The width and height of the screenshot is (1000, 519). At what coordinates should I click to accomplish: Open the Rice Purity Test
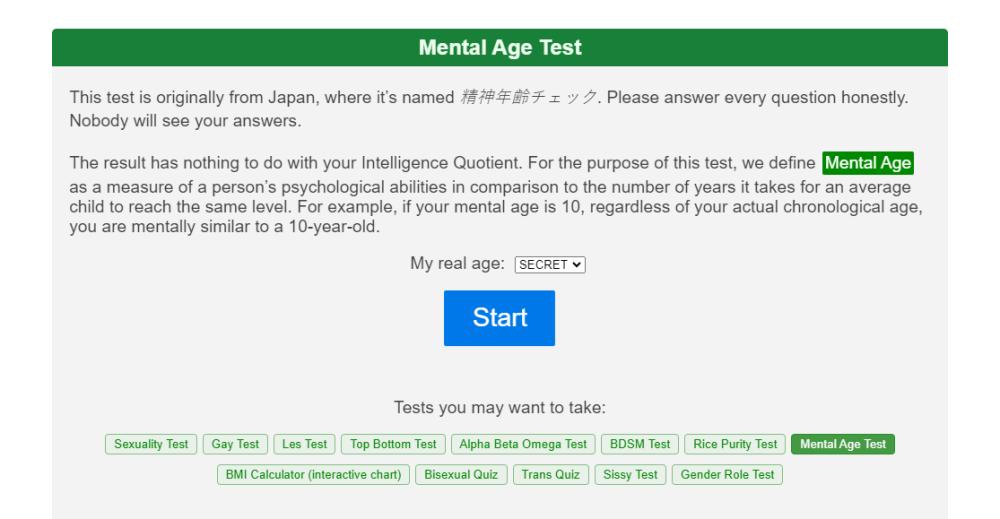point(735,444)
